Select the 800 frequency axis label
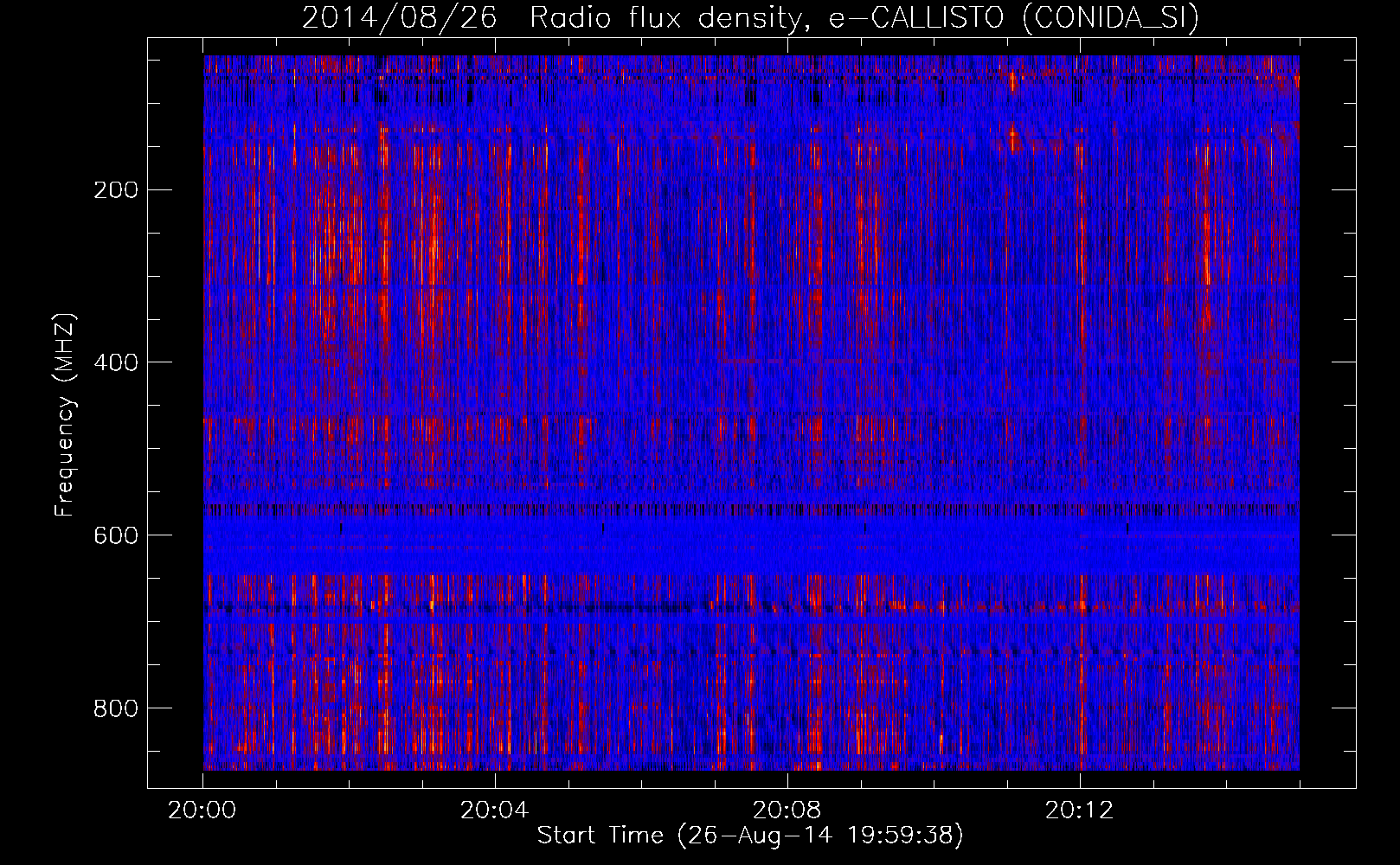The width and height of the screenshot is (1400, 865). [x=116, y=708]
